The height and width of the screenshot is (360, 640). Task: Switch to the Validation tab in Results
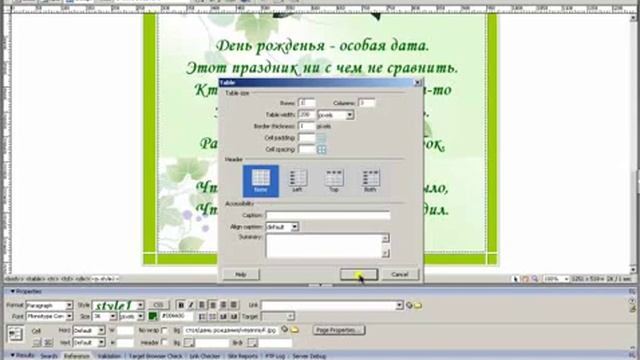coord(109,356)
